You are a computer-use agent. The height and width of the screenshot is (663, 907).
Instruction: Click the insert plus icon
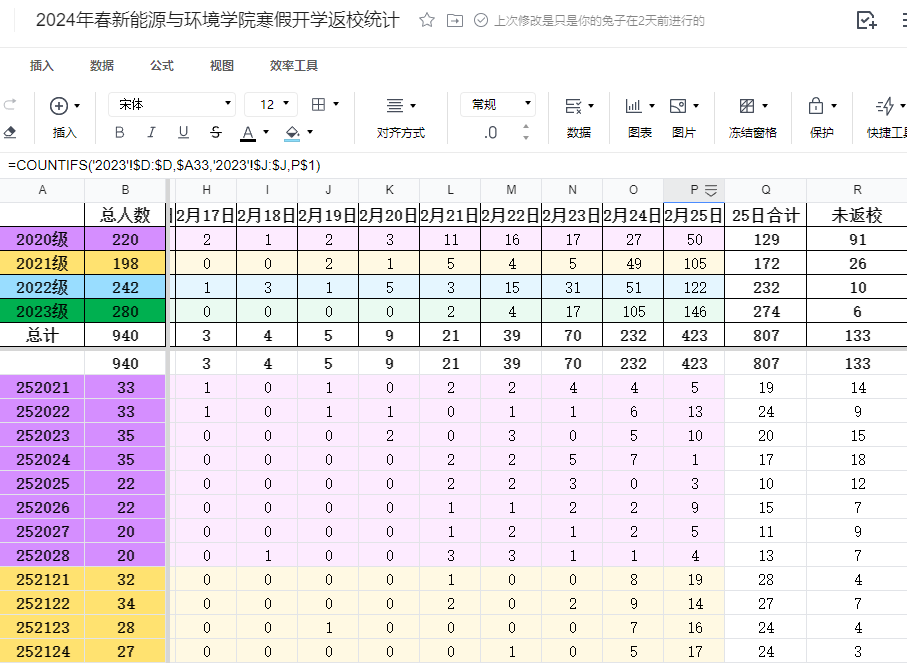coord(59,105)
